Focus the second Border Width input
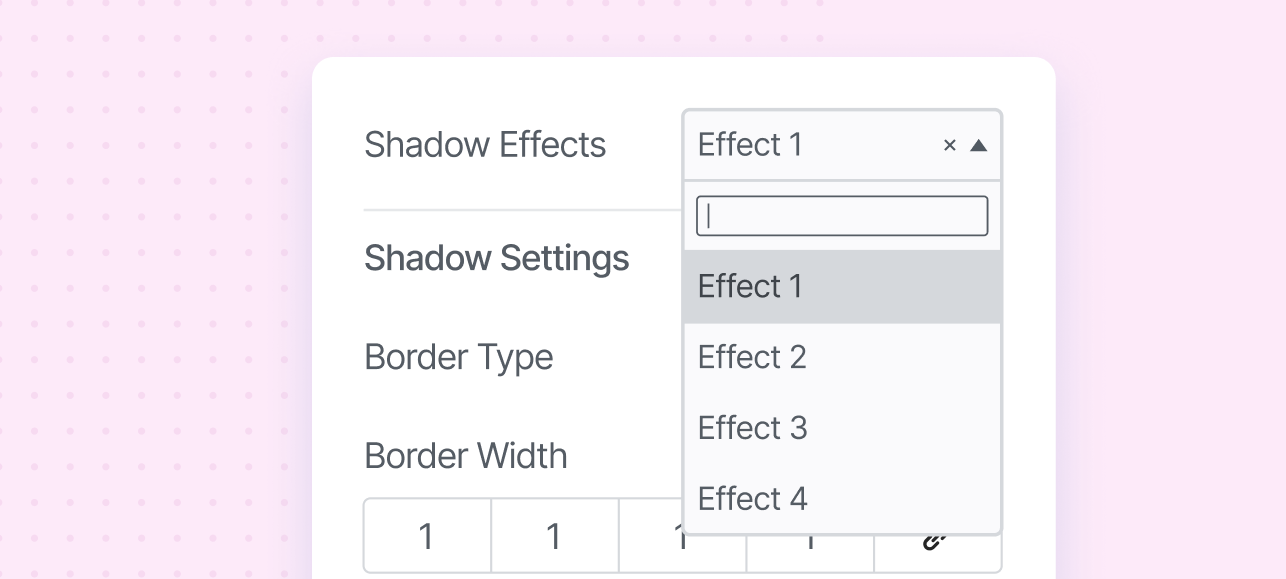This screenshot has height=579, width=1286. pyautogui.click(x=554, y=537)
